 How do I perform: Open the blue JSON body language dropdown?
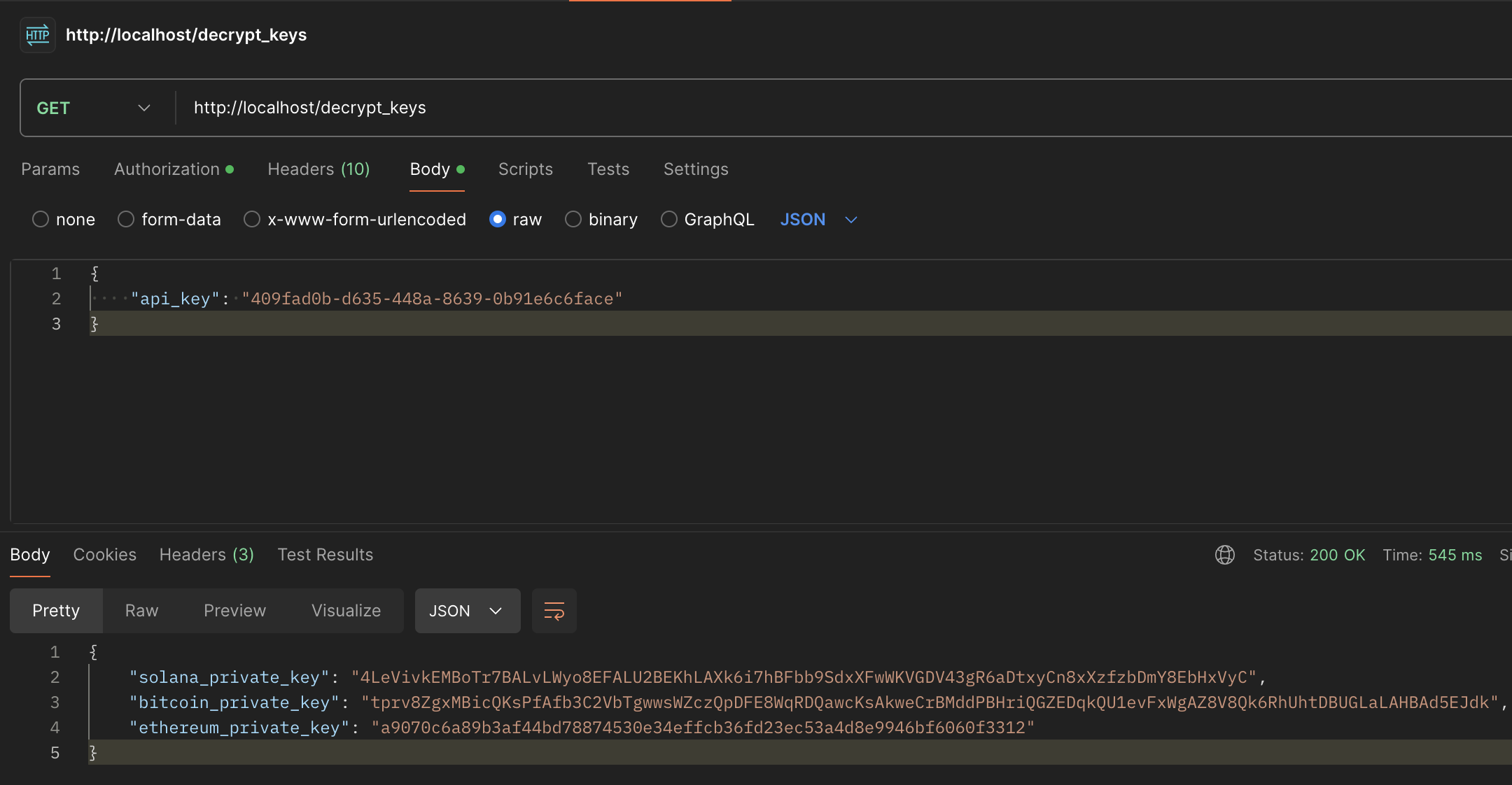pyautogui.click(x=818, y=220)
